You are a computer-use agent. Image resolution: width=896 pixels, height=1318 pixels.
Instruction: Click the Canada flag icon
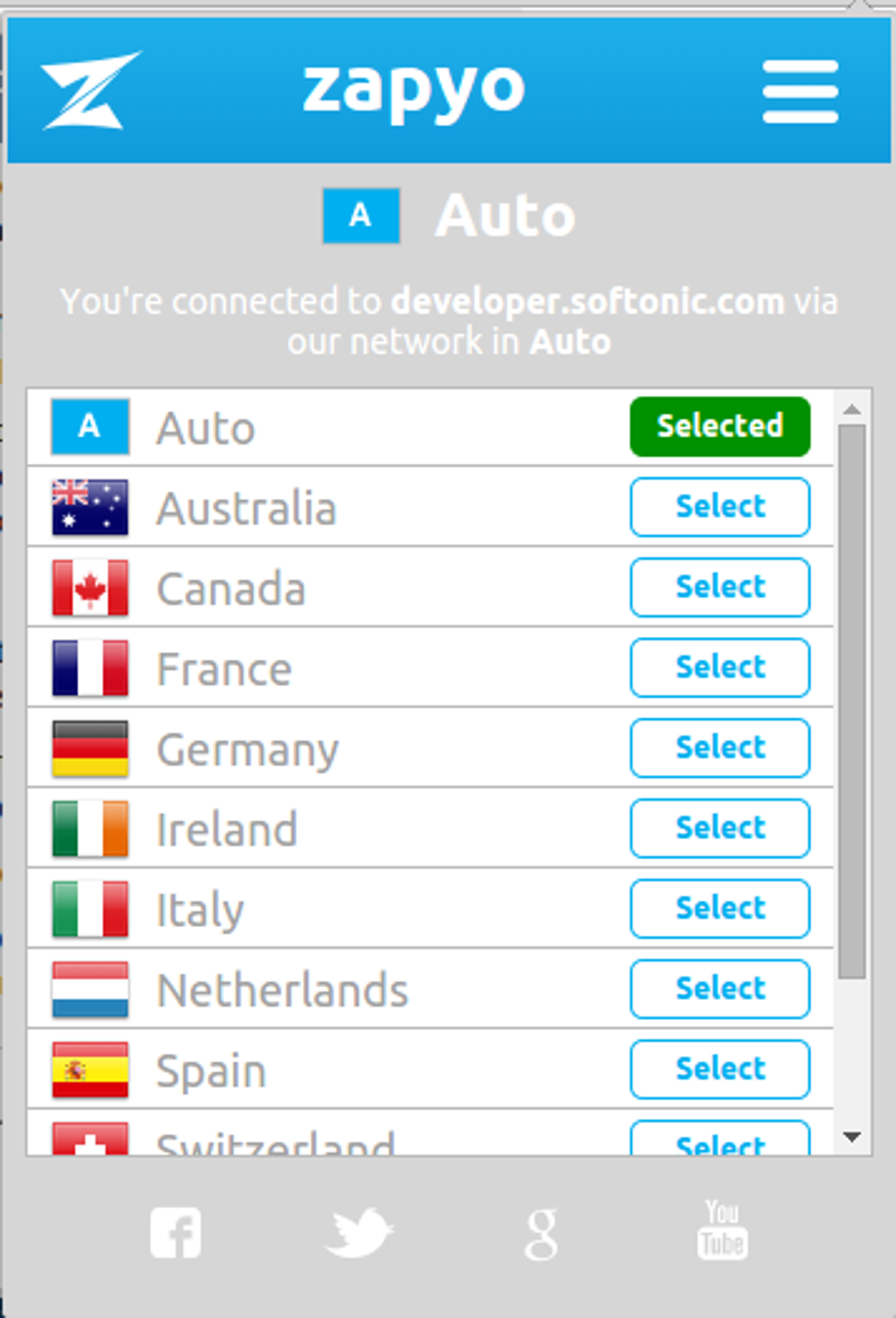pyautogui.click(x=90, y=588)
